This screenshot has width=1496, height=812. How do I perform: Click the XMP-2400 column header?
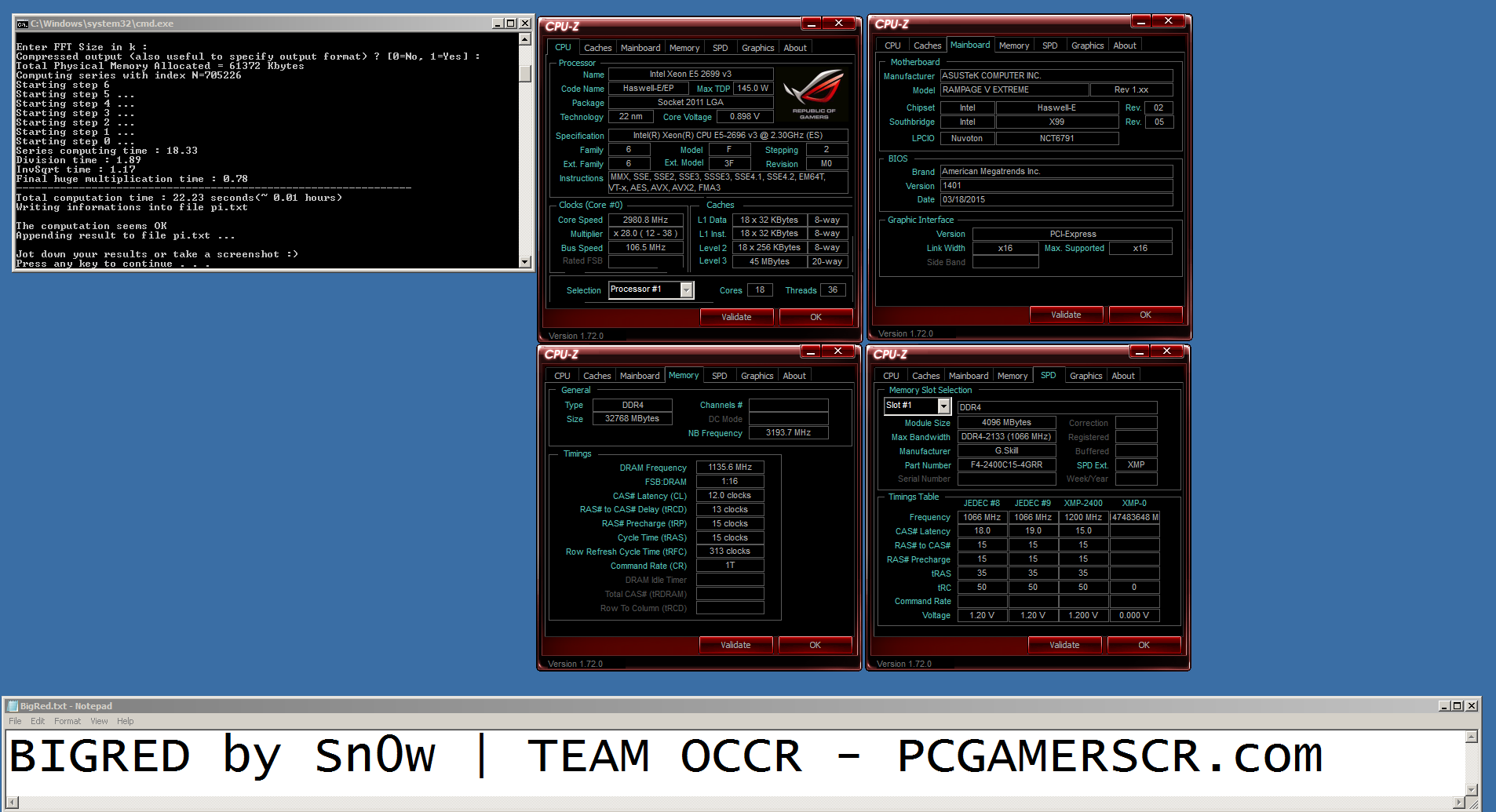1083,503
